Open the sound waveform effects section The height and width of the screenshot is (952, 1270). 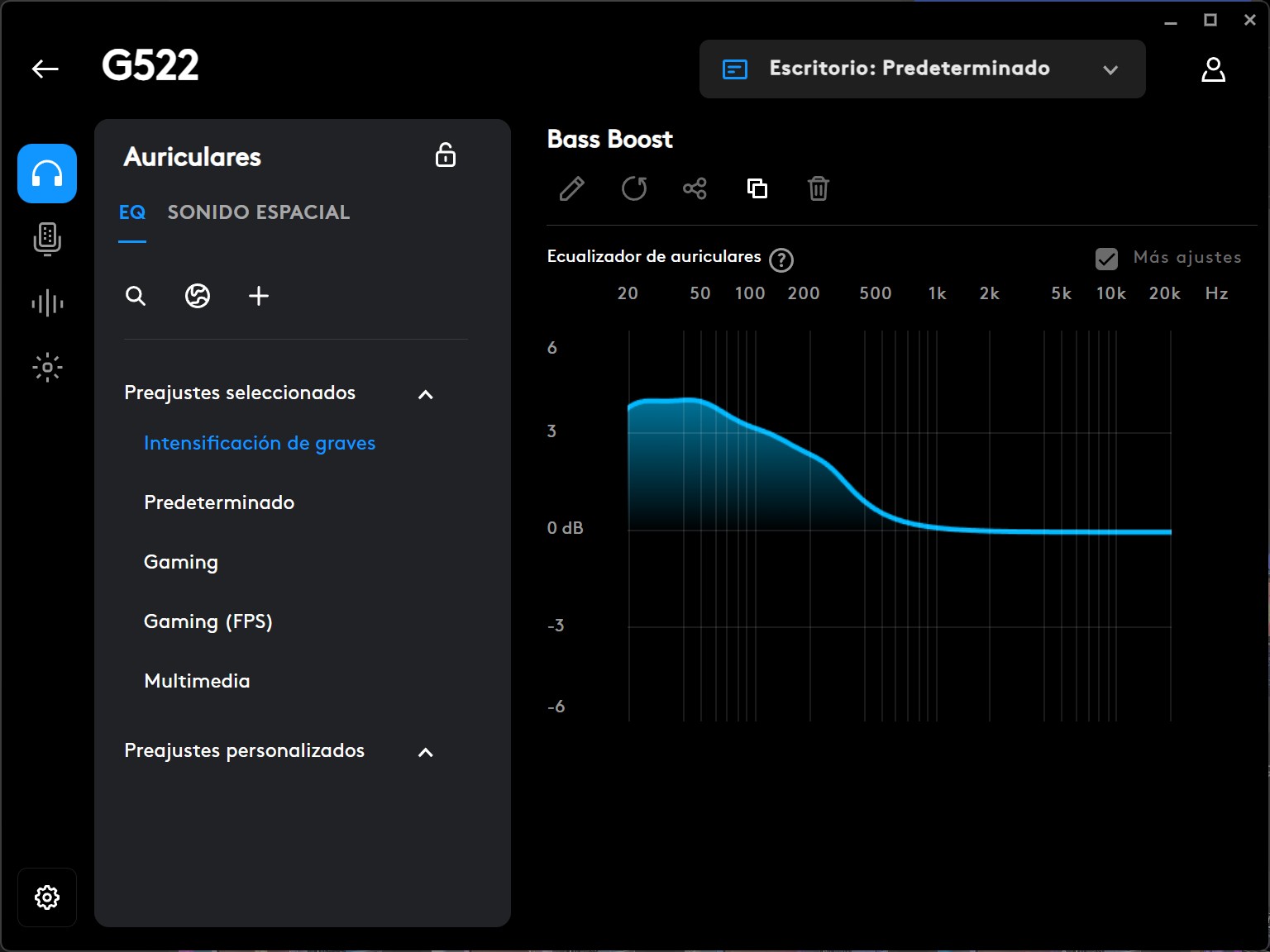(47, 303)
